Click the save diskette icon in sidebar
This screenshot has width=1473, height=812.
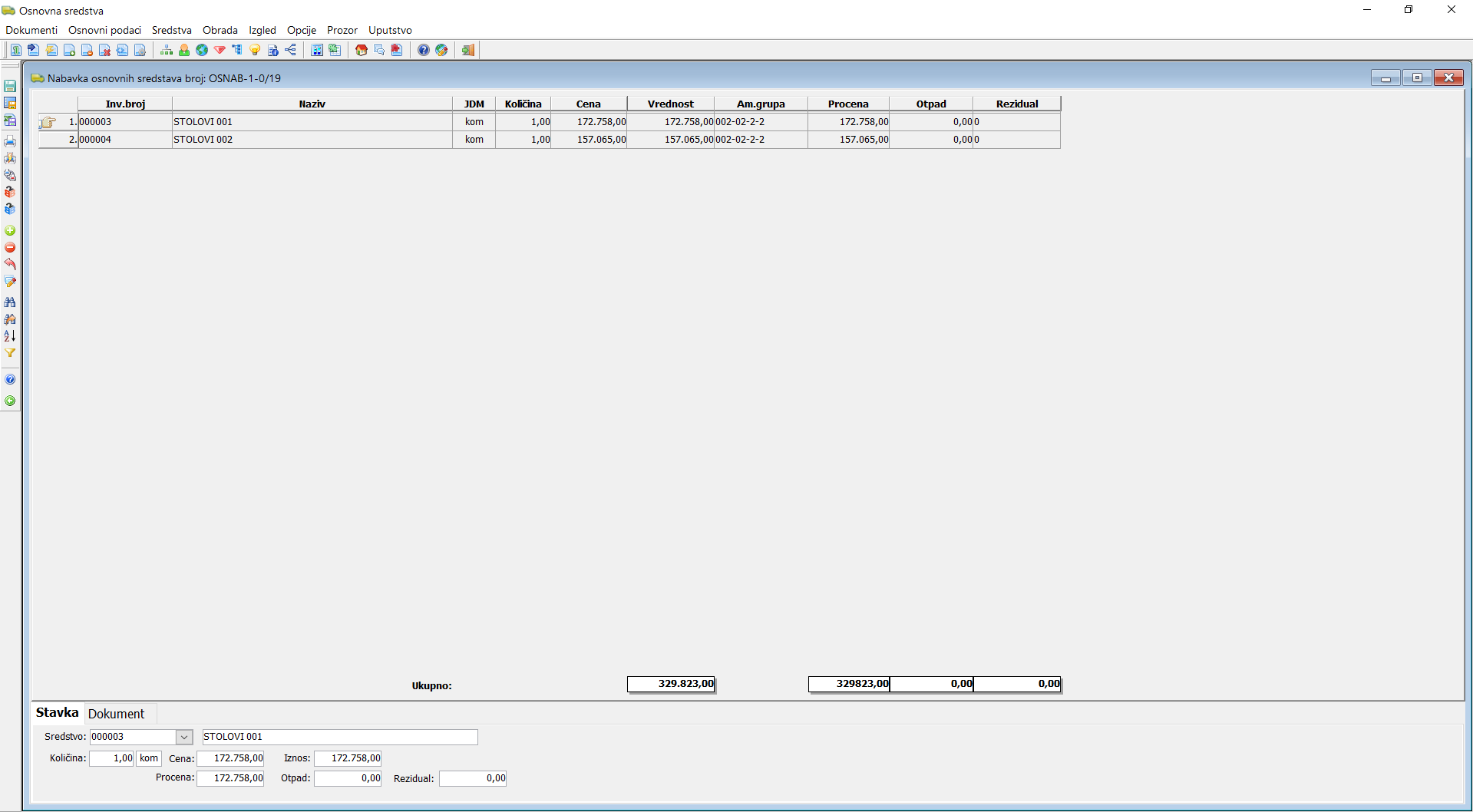[x=10, y=86]
